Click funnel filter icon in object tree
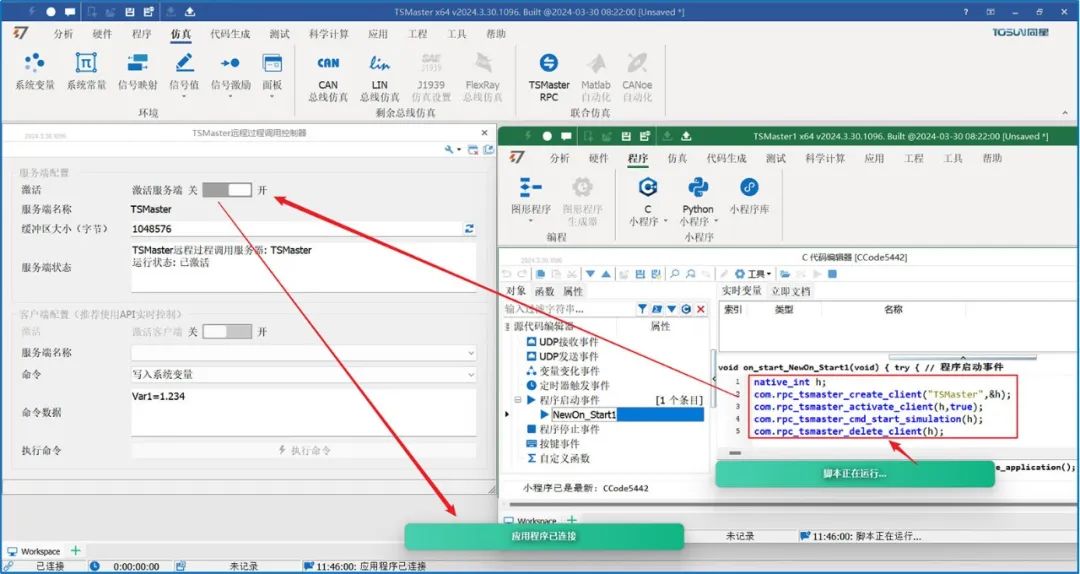This screenshot has height=574, width=1080. point(642,309)
